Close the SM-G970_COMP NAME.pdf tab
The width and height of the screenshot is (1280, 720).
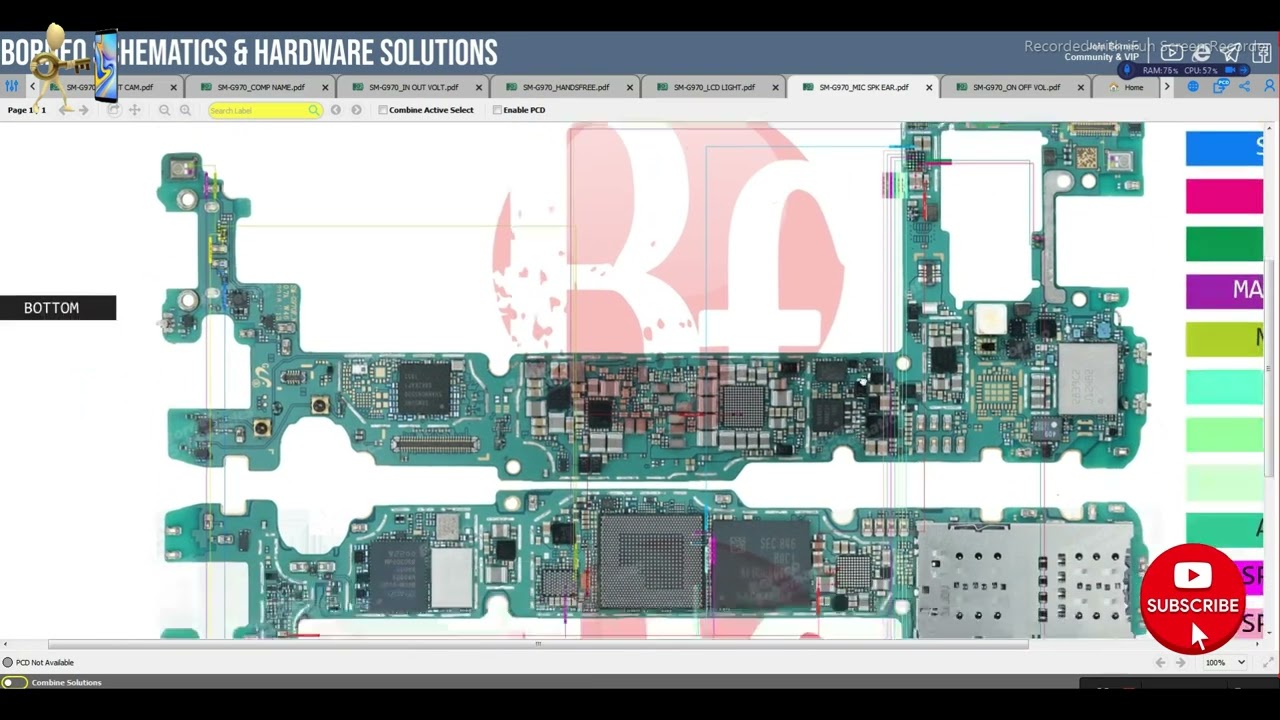325,88
